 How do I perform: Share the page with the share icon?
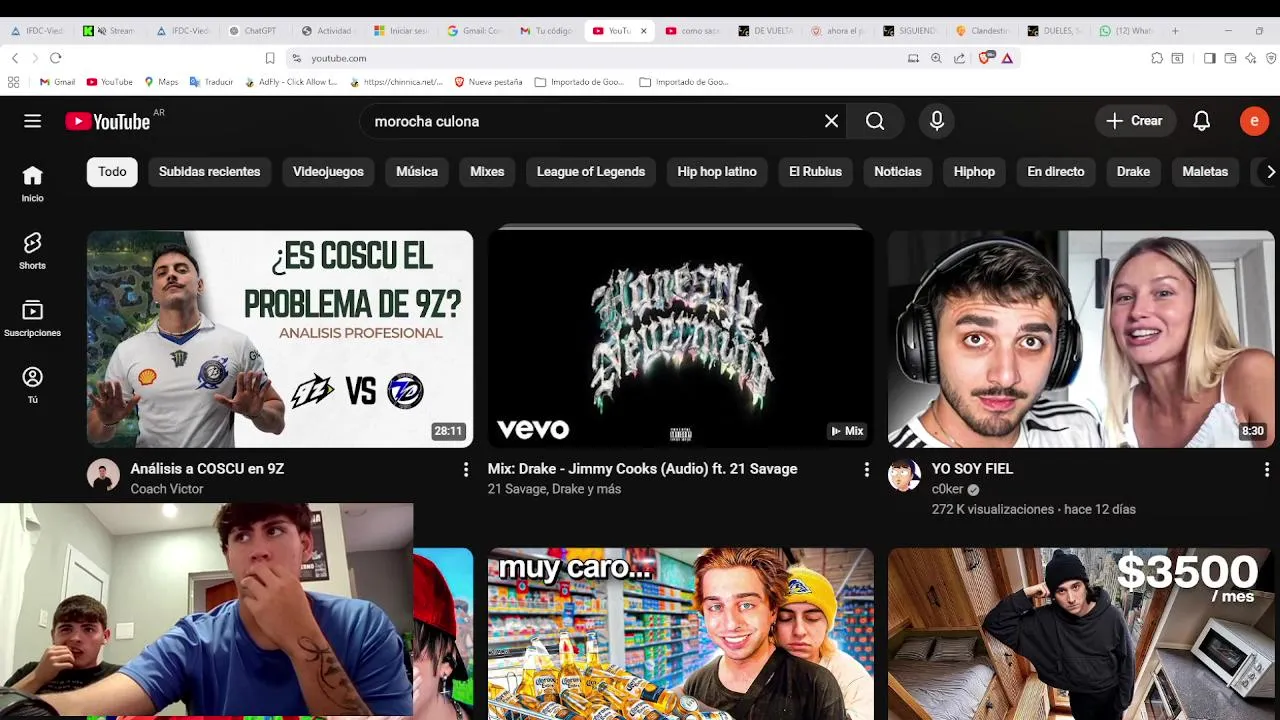[959, 58]
